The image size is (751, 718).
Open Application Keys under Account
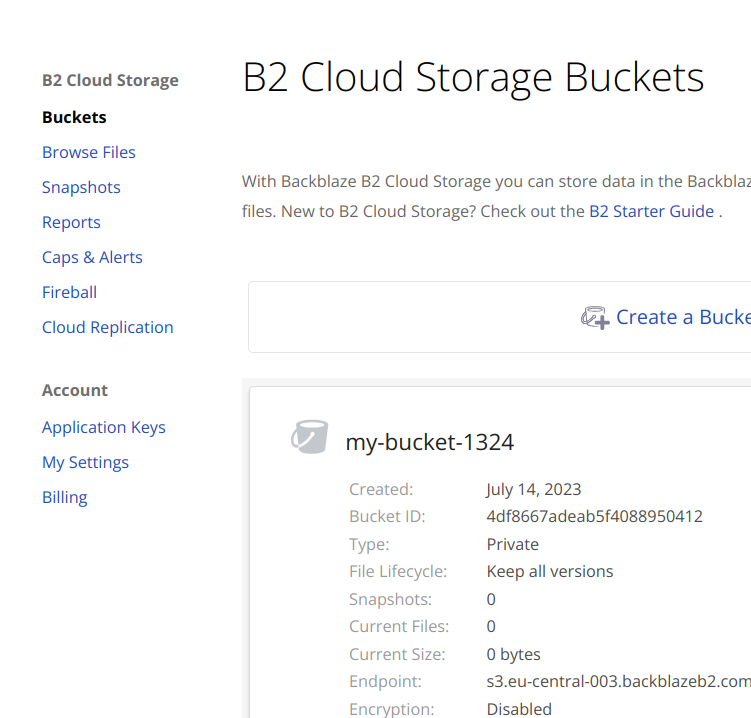click(103, 427)
